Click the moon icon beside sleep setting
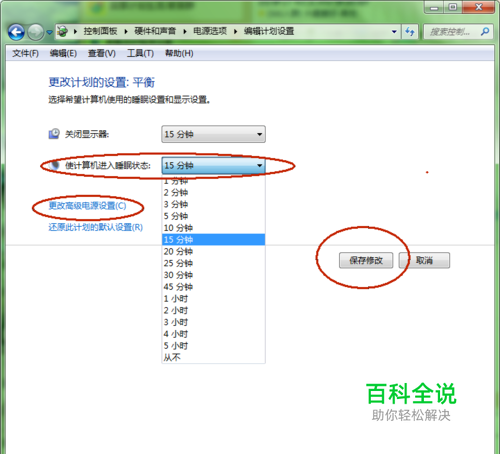 click(x=54, y=165)
